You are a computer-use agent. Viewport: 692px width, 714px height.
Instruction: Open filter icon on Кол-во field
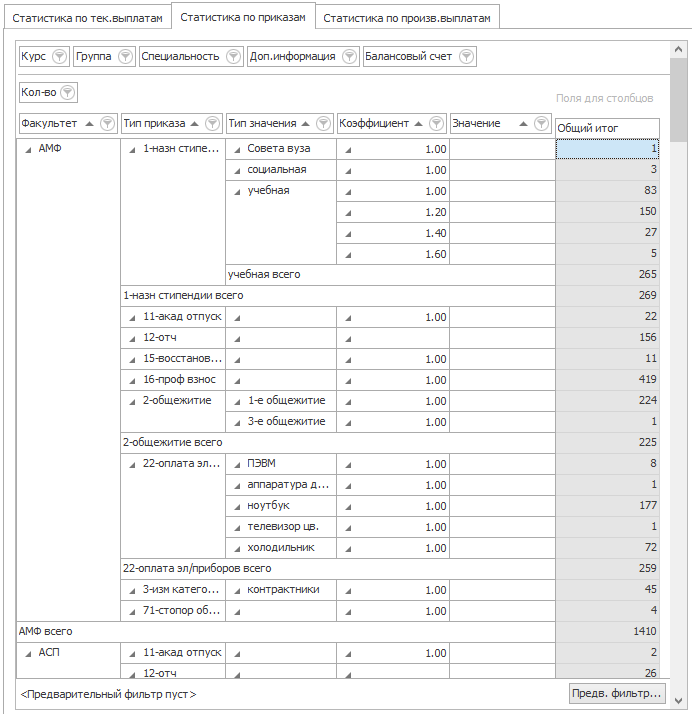click(x=67, y=92)
